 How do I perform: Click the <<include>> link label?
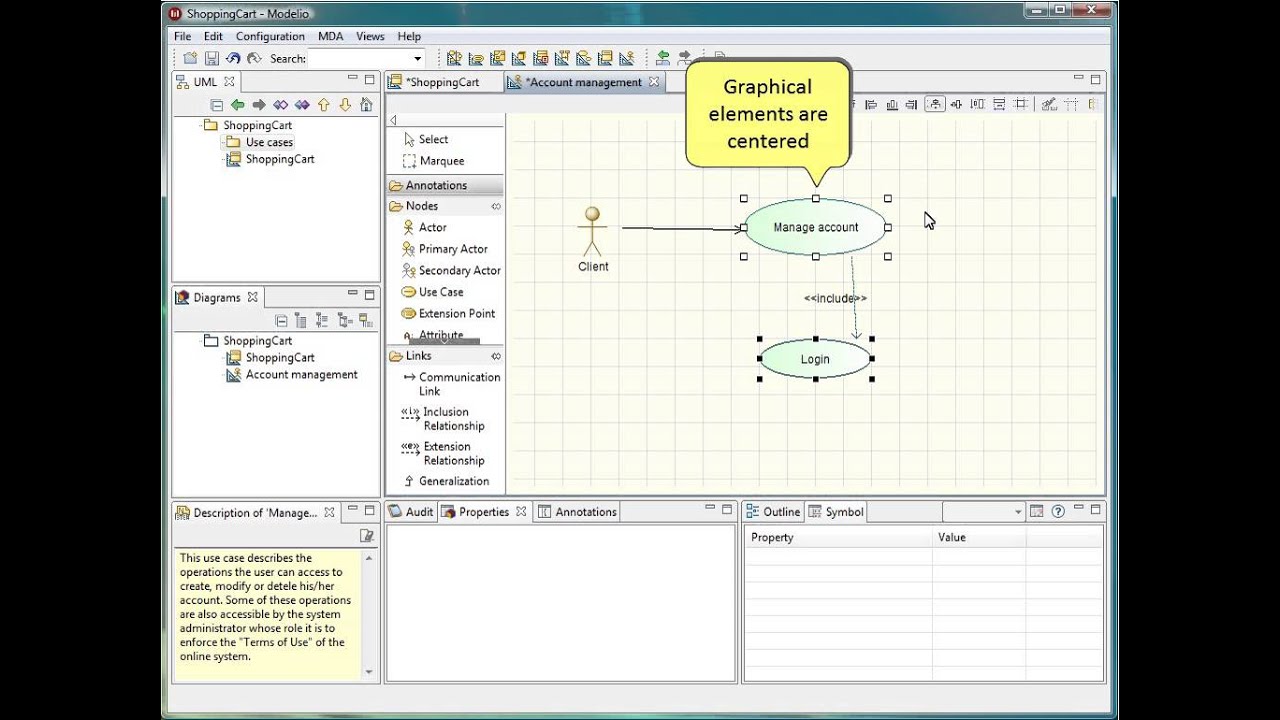[835, 298]
